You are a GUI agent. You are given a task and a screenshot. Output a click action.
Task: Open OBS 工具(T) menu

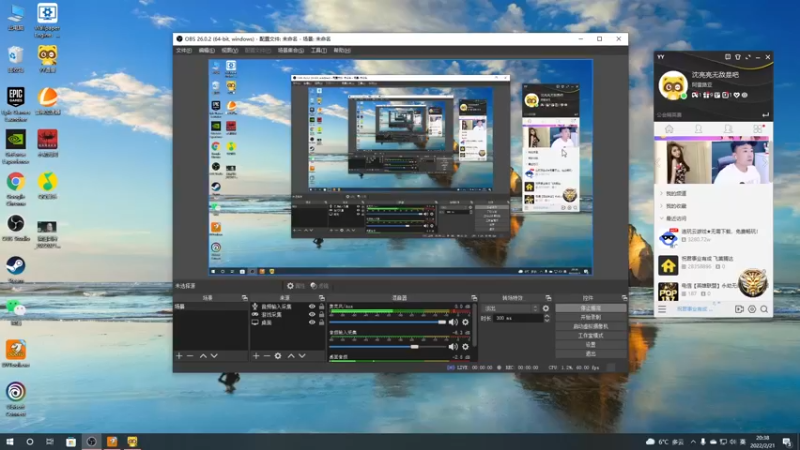pos(318,51)
